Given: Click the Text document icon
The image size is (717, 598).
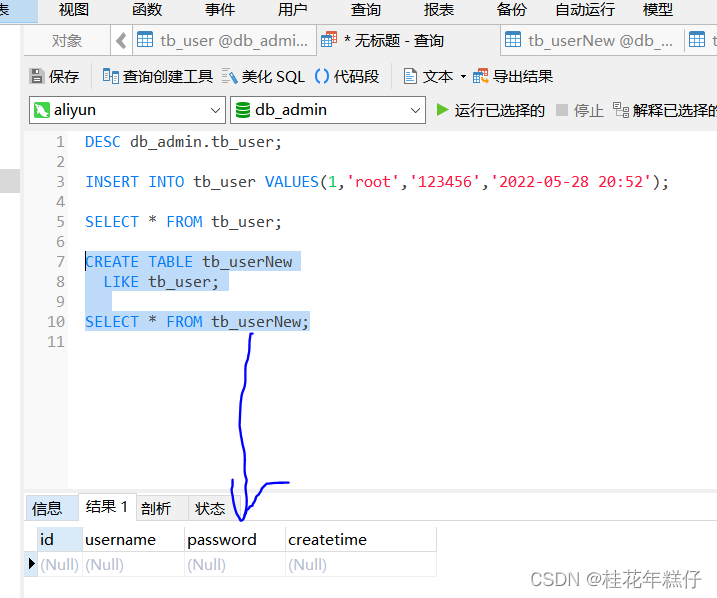Looking at the screenshot, I should pos(410,76).
